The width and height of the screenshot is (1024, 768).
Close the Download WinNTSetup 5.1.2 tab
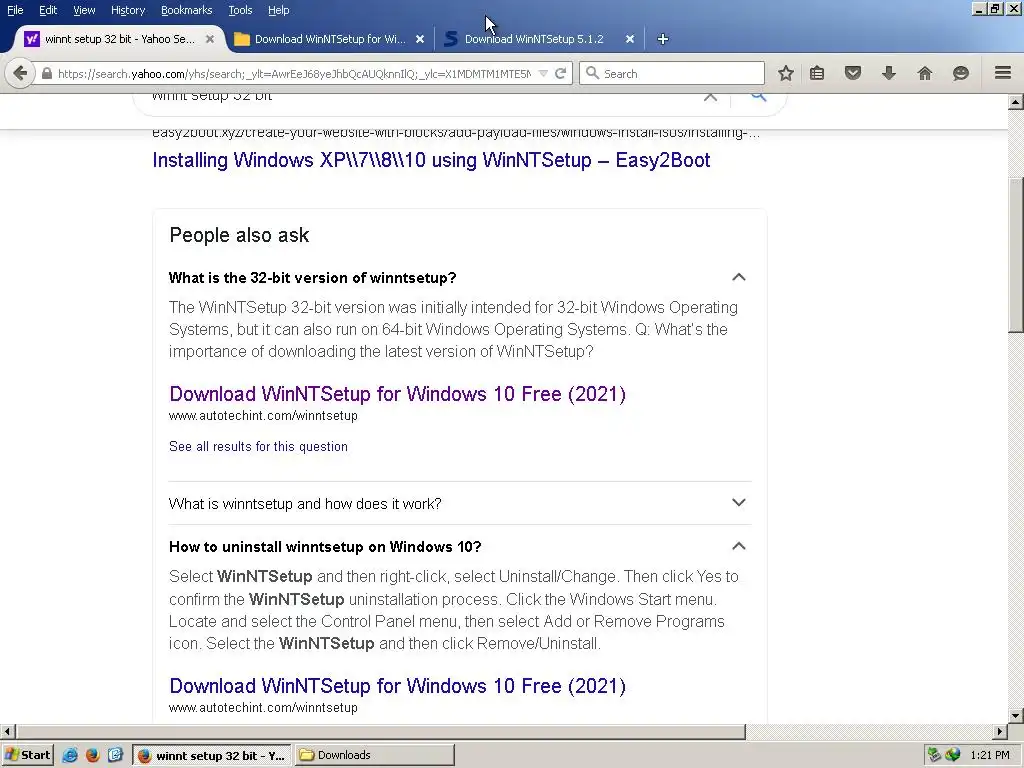630,39
